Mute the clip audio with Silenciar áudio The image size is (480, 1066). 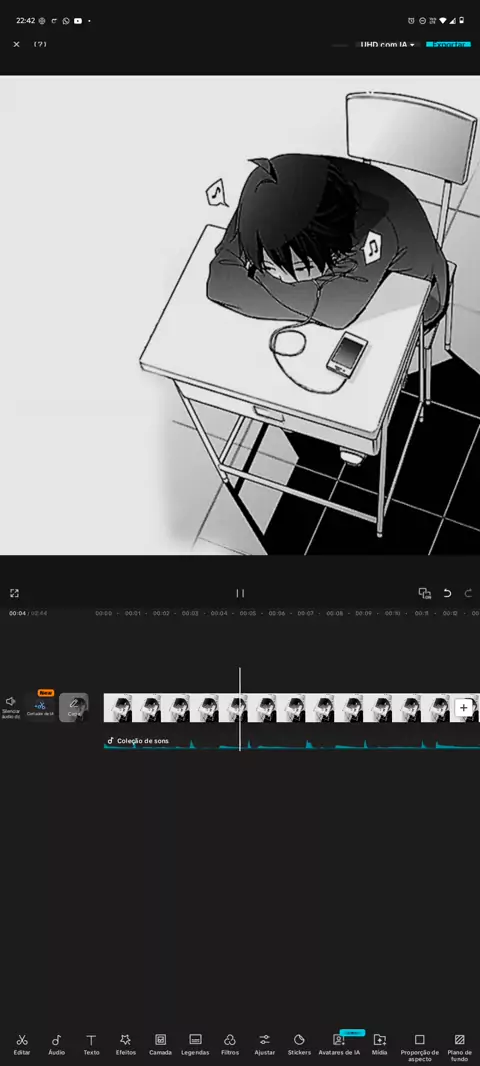click(11, 707)
